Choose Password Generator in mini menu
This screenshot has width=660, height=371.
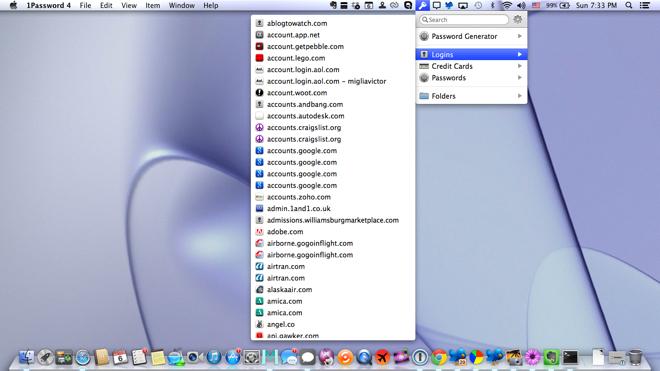point(471,36)
